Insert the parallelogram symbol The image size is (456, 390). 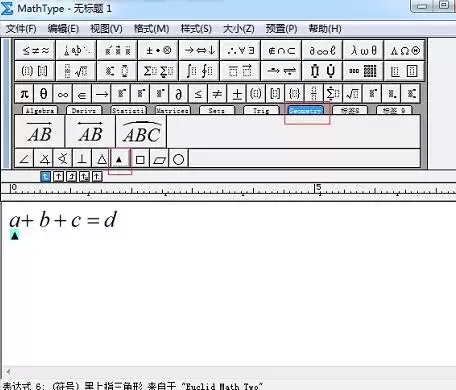[x=160, y=160]
